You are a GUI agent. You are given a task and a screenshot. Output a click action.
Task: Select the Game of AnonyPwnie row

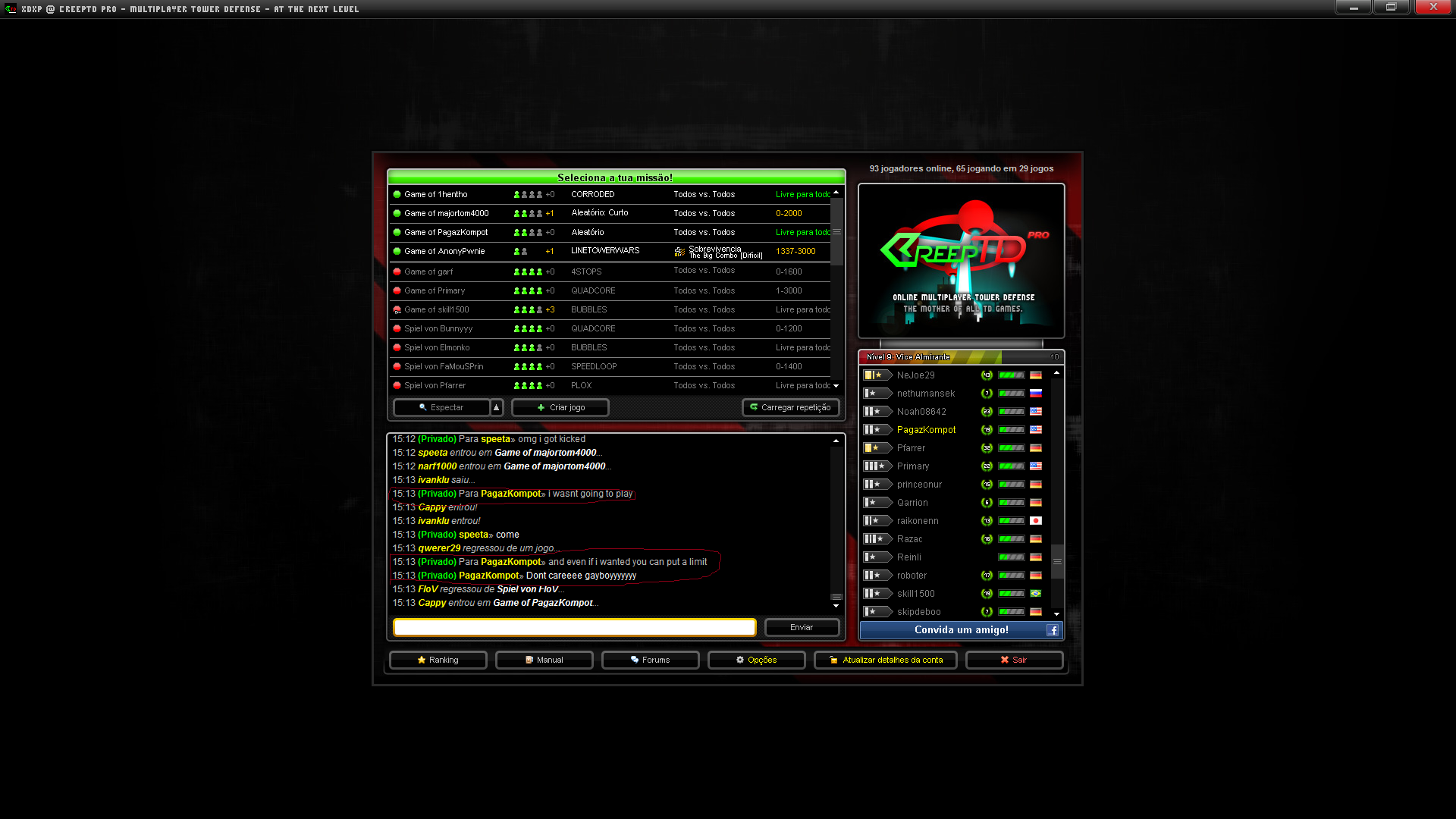coord(610,251)
